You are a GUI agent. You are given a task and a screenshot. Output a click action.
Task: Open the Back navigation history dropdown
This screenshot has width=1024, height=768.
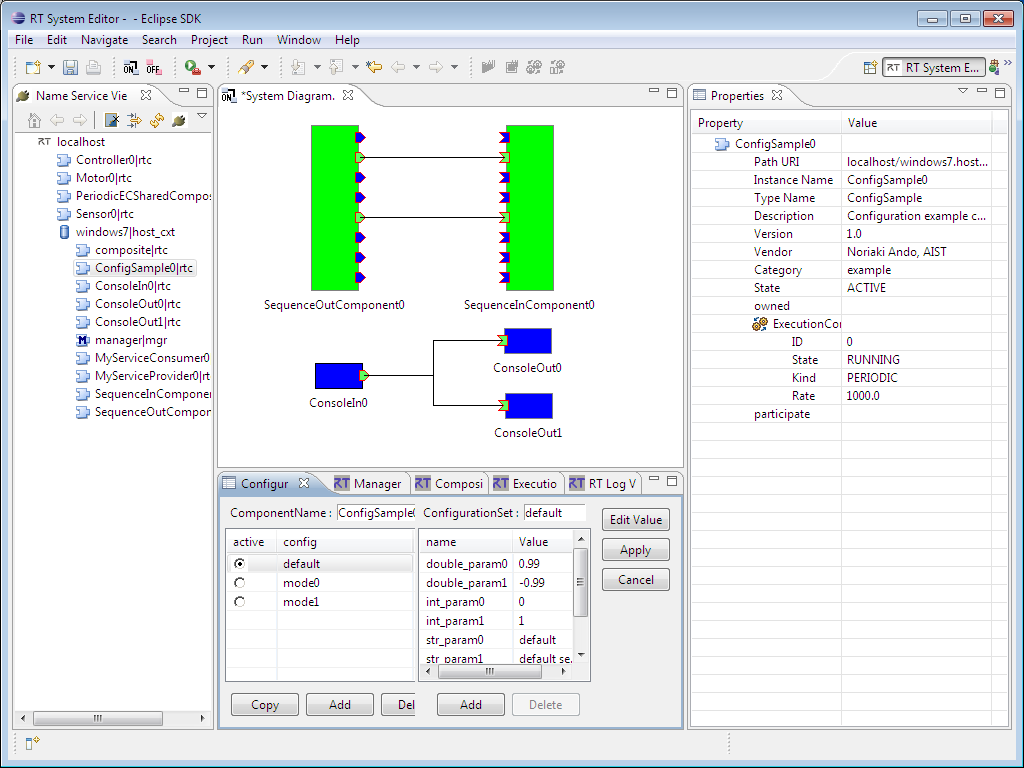416,67
